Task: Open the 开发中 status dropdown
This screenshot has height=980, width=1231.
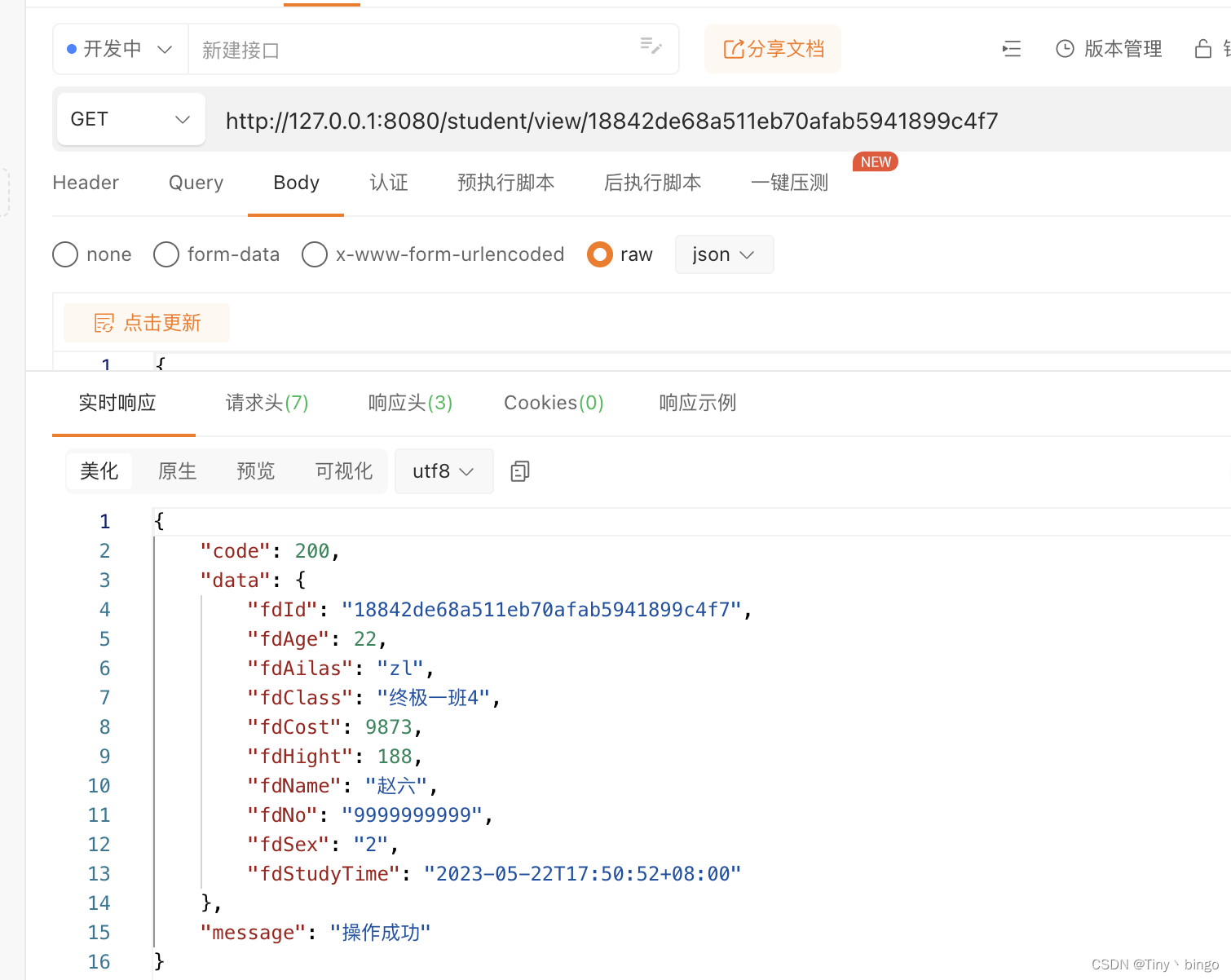Action: [121, 49]
